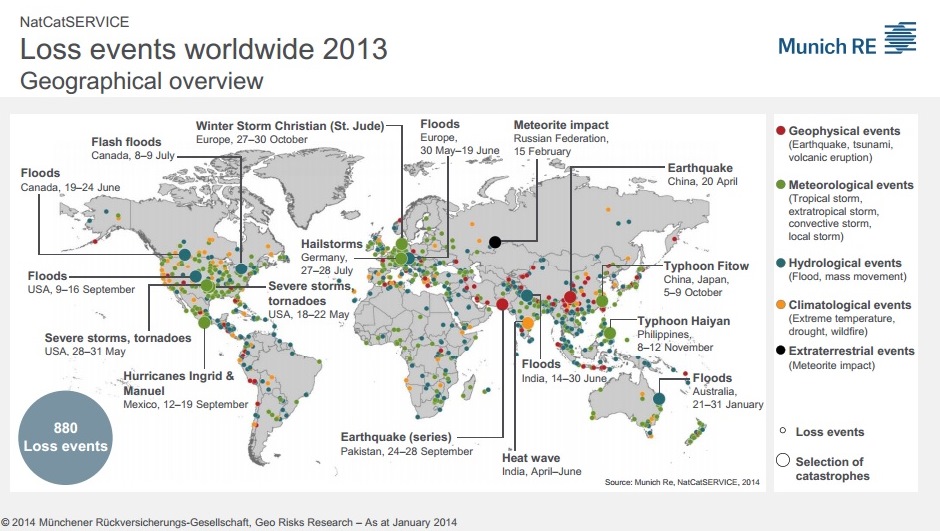Click the 'Geophysical events' legend label
Image resolution: width=940 pixels, height=531 pixels.
coord(844,131)
